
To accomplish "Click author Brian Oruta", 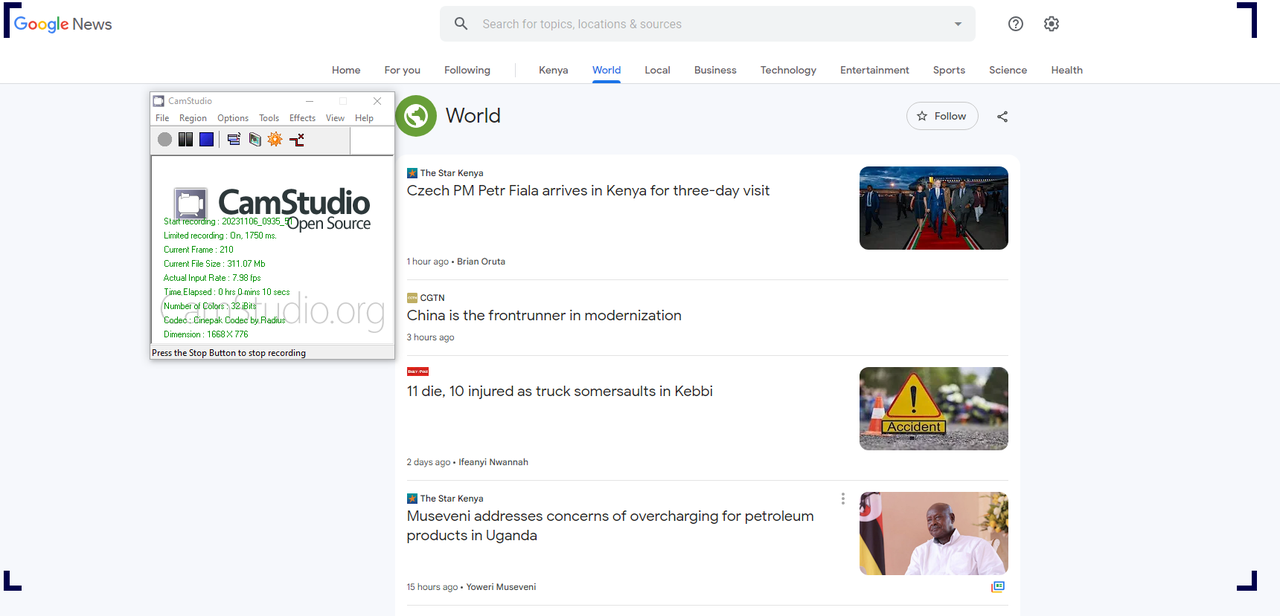I will (481, 262).
